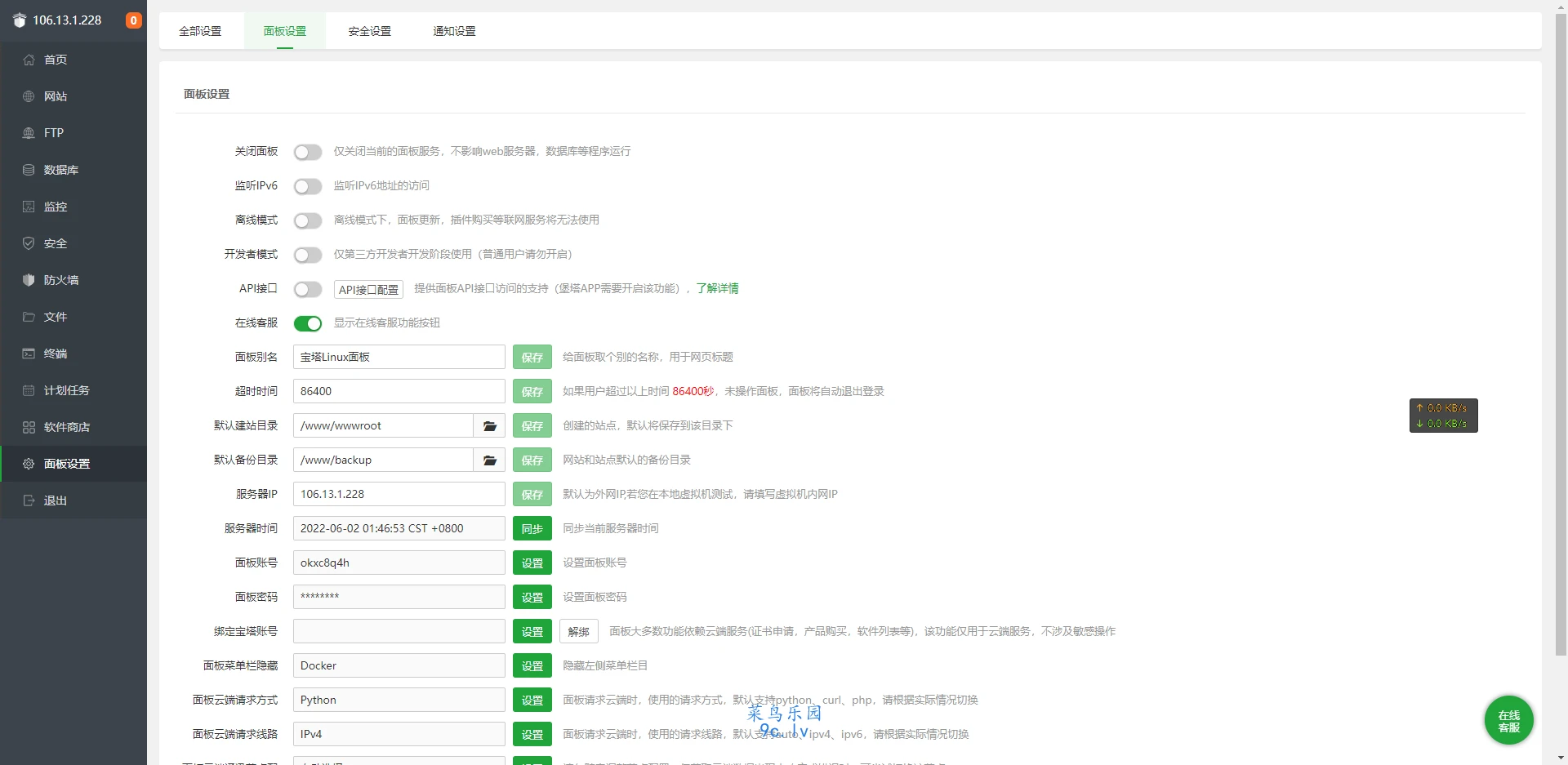Click the calendar icon beside 计划任务
The image size is (1568, 765).
(29, 390)
